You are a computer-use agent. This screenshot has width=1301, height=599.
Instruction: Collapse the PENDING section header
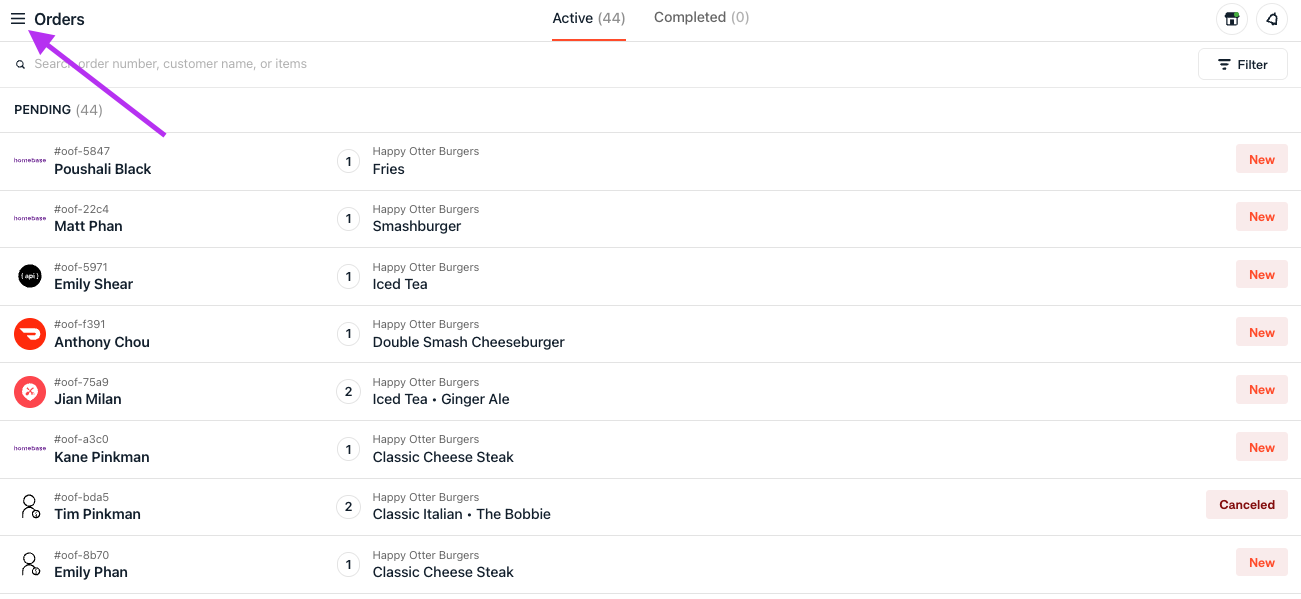(x=58, y=110)
